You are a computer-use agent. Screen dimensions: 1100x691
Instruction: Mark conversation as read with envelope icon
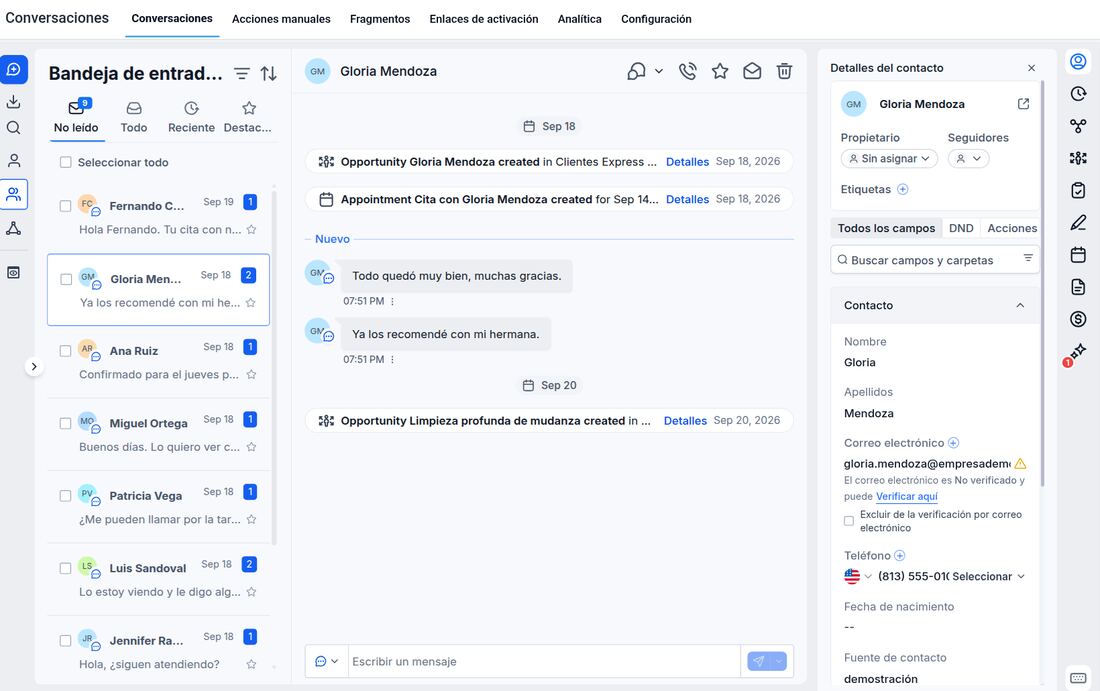point(752,71)
